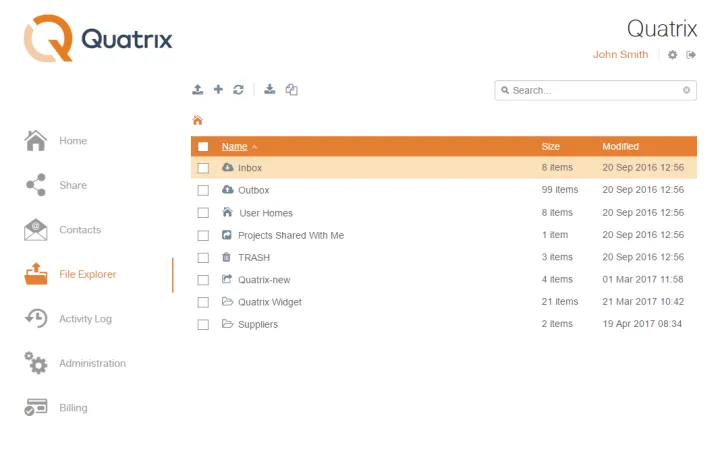
Task: Click the '19 Apr 2017 08:34' date
Action: 642,324
